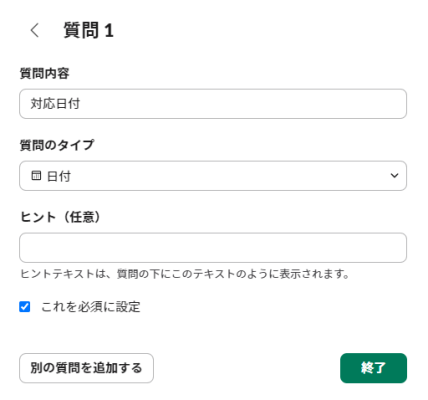Image resolution: width=428 pixels, height=400 pixels.
Task: Uncheck the これを必須に設定 checkbox
Action: [25, 307]
